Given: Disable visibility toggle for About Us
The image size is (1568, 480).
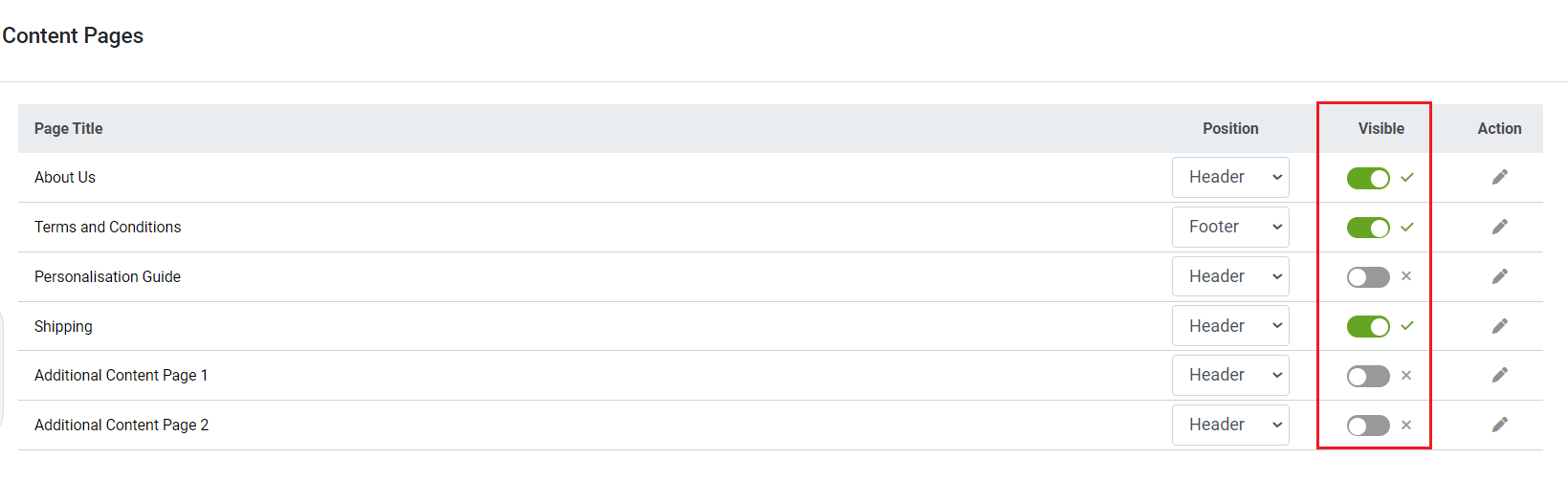Looking at the screenshot, I should (1368, 178).
